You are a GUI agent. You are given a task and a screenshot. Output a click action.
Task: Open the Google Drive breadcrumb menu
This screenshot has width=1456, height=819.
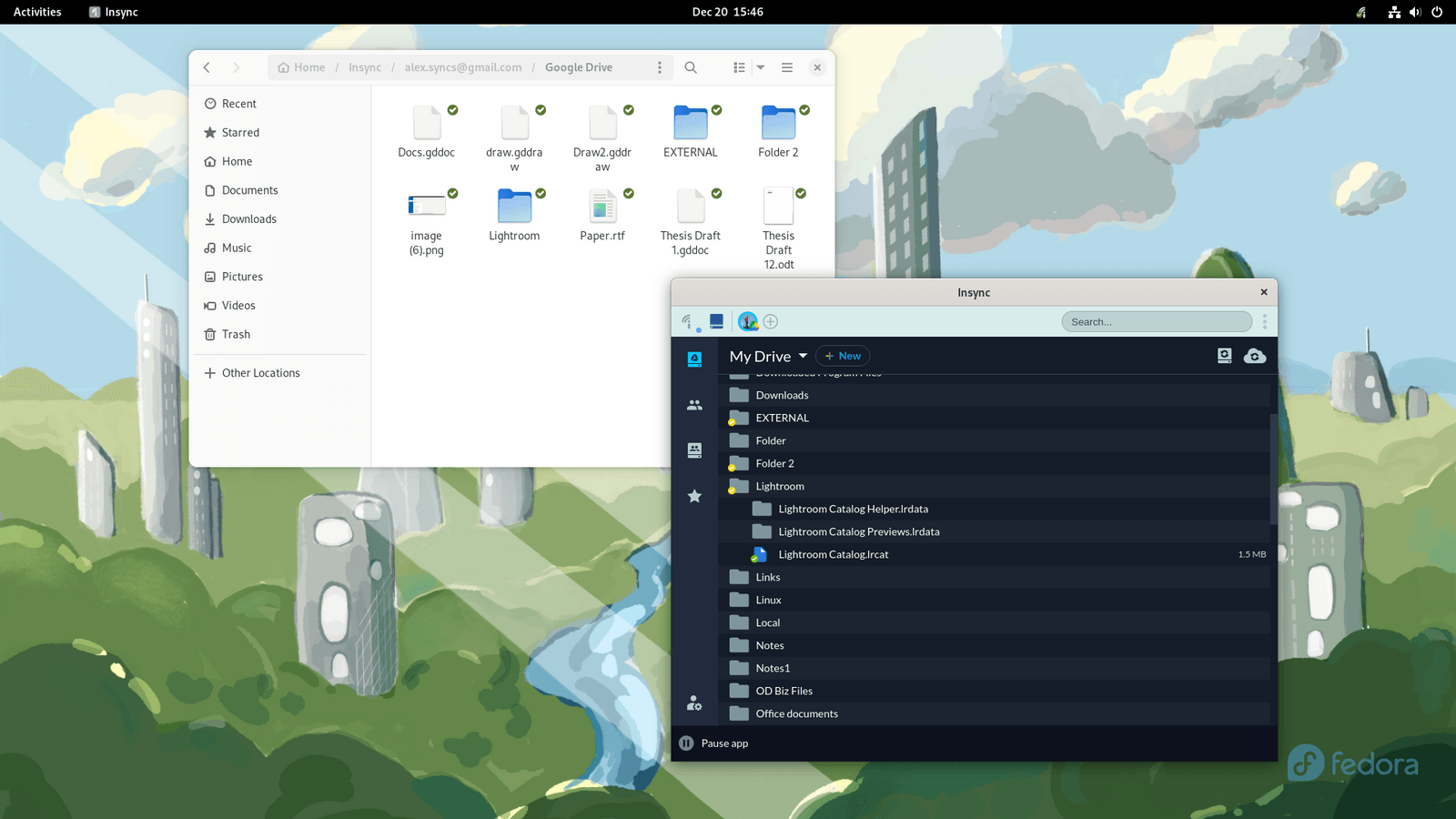[x=661, y=66]
